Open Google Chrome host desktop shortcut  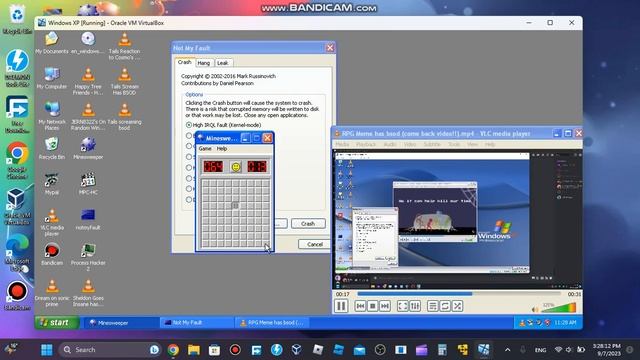tap(17, 160)
